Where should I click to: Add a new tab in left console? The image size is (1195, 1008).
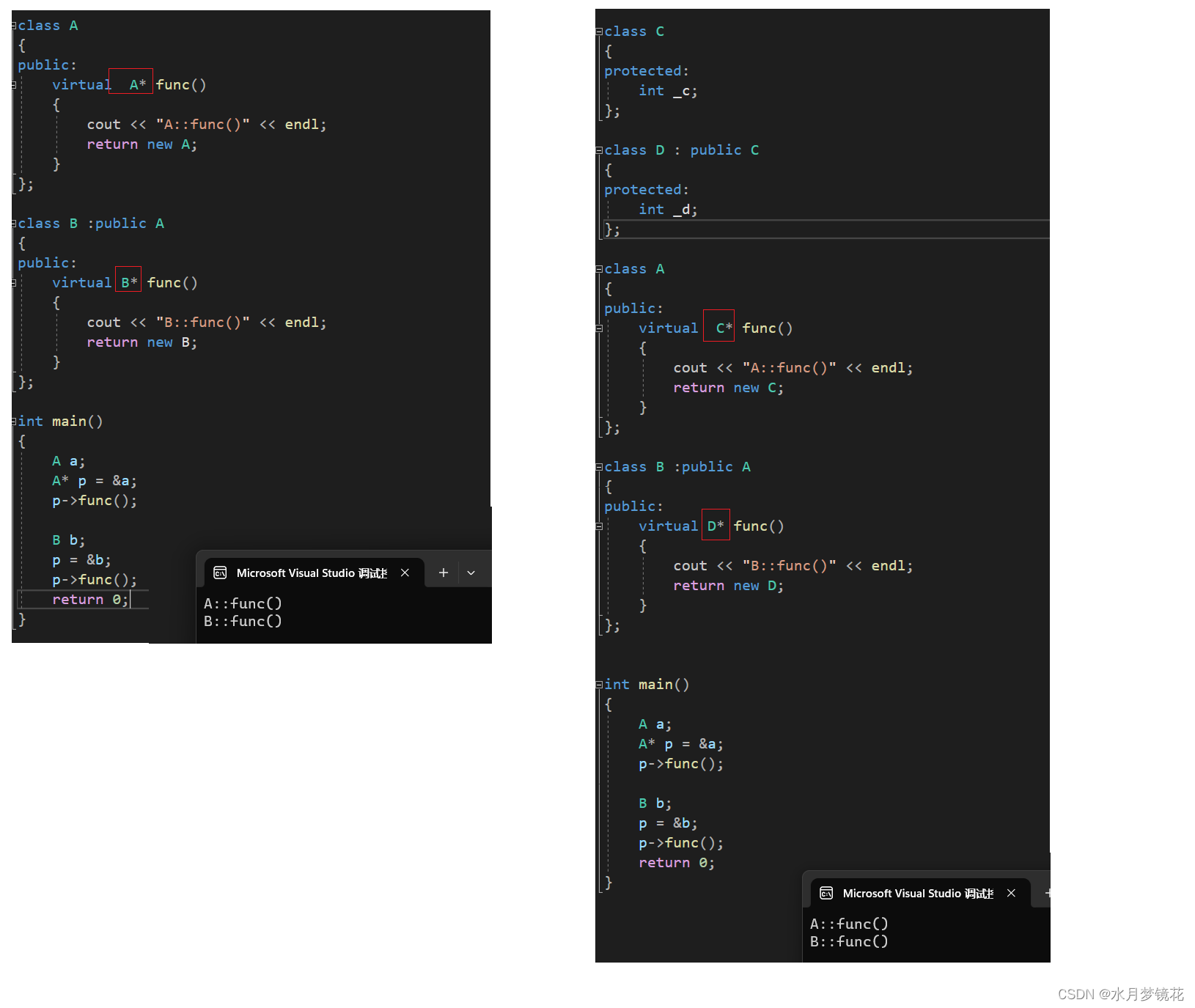[x=444, y=573]
